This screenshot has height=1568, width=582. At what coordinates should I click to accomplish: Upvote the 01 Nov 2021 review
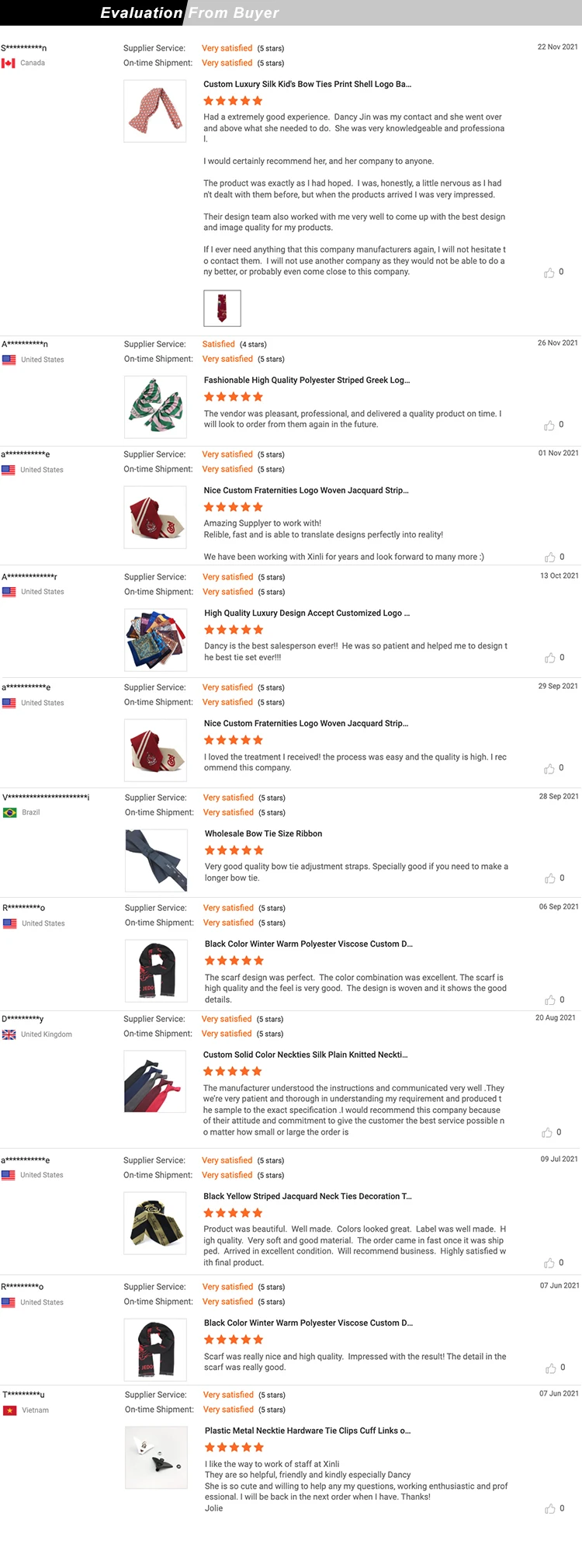coord(549,558)
